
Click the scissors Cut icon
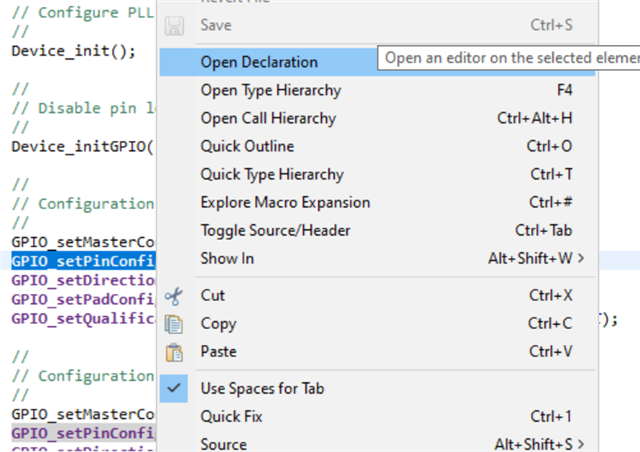(175, 296)
